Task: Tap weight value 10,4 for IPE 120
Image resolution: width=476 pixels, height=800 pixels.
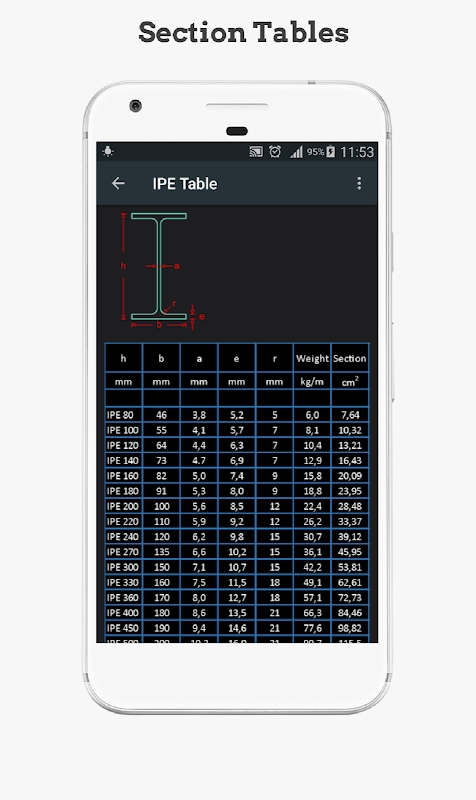Action: coord(312,445)
